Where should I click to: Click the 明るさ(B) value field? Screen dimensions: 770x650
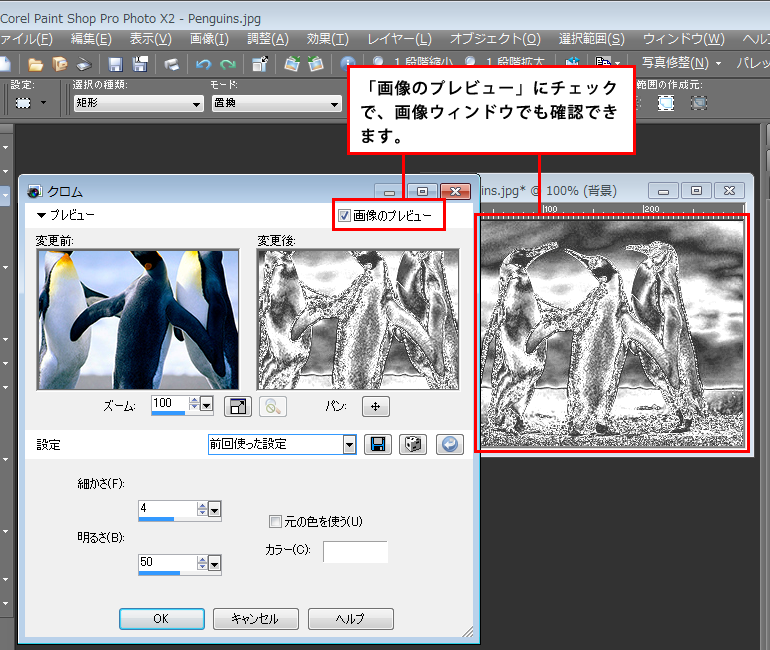[167, 562]
